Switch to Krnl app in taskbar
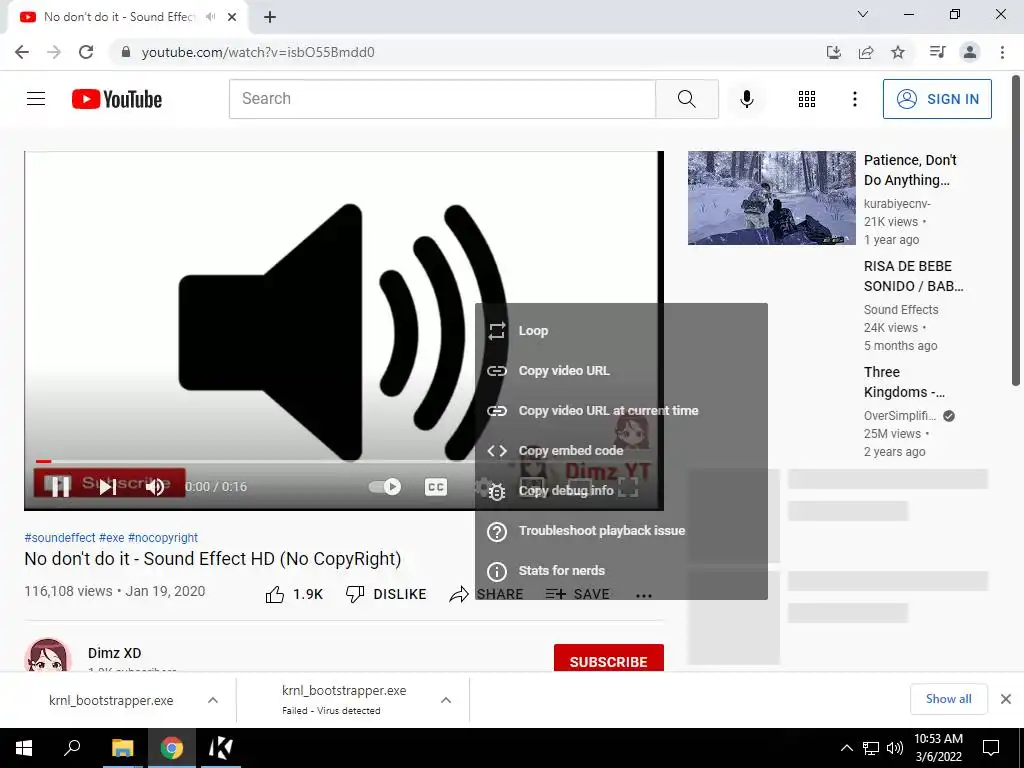 (x=220, y=748)
